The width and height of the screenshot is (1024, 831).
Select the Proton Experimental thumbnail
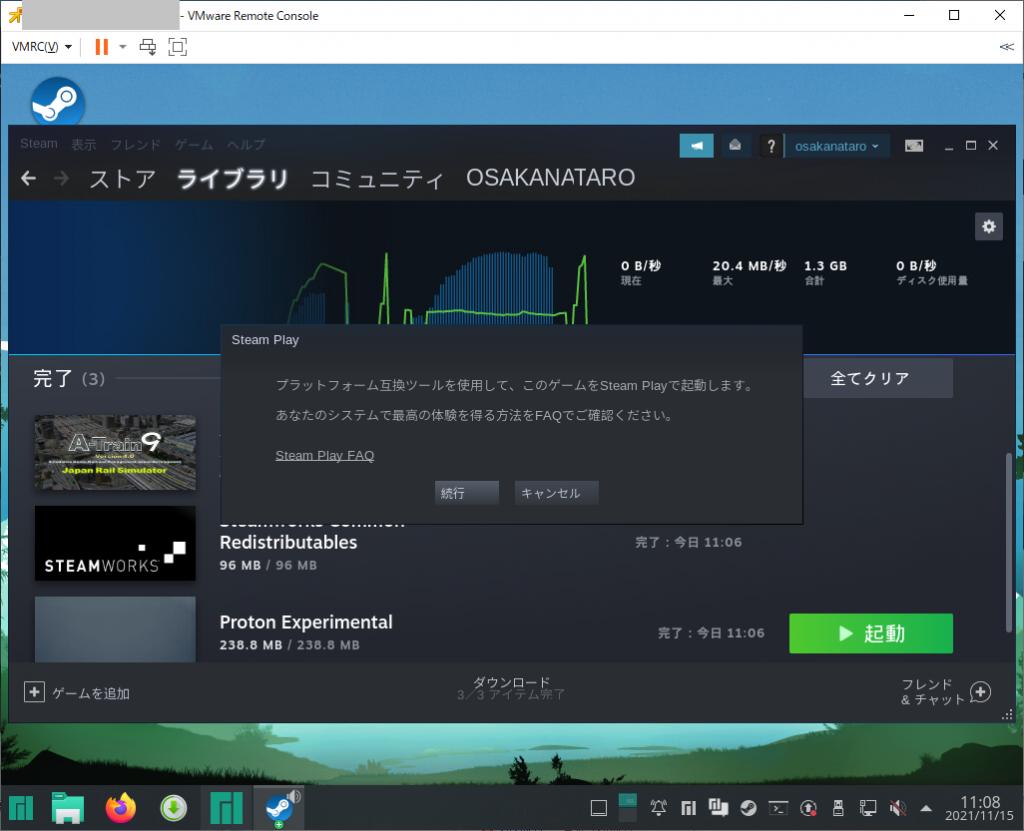click(x=115, y=628)
